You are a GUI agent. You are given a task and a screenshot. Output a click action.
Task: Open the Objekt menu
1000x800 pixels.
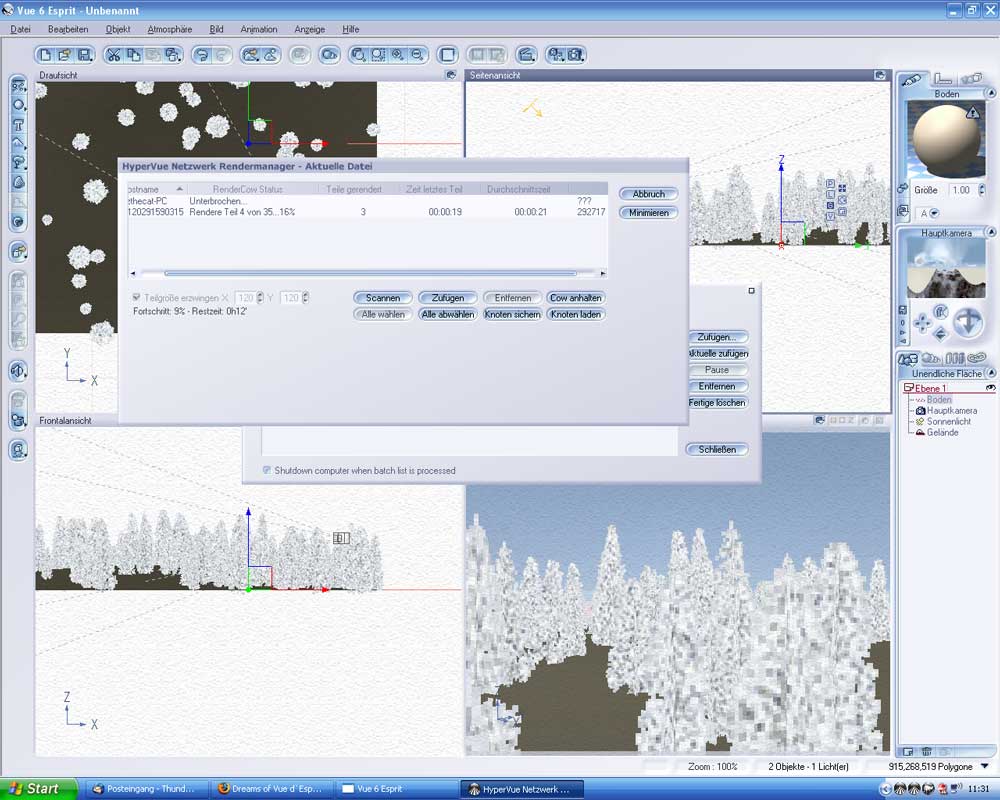coord(118,29)
